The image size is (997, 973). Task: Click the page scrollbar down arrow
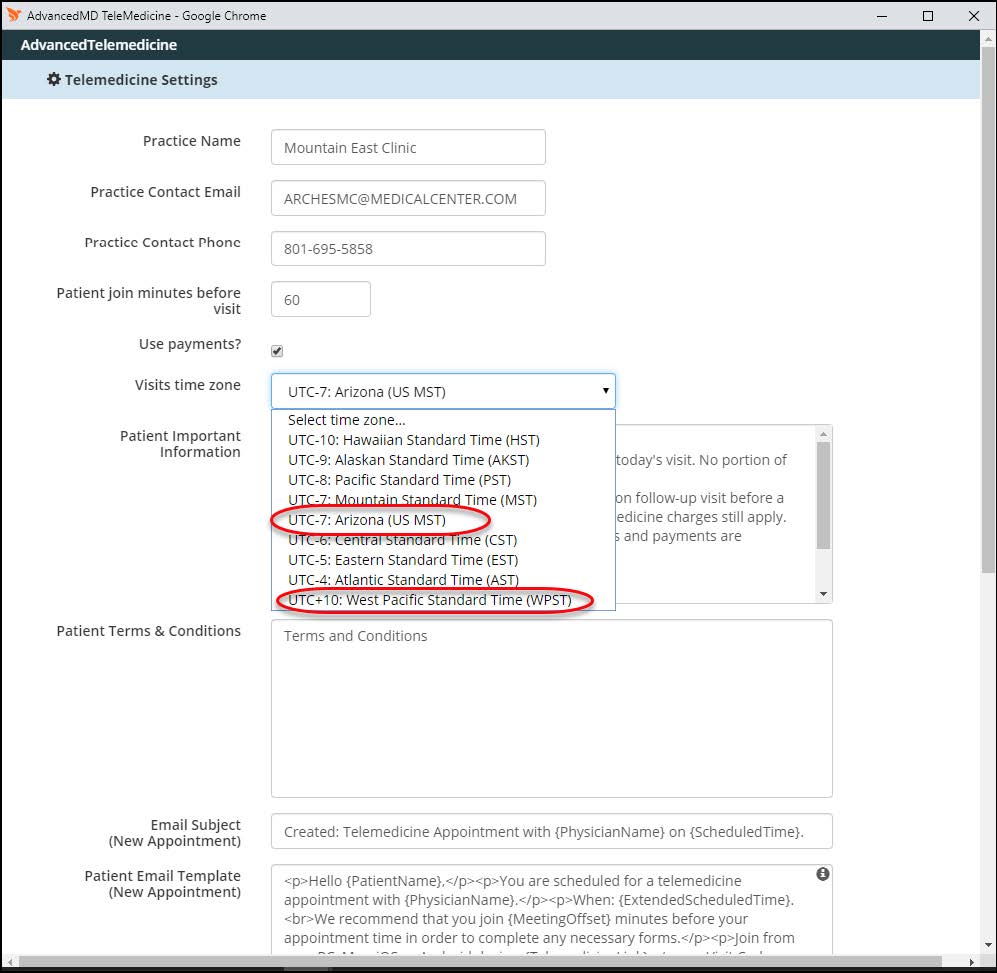[x=988, y=945]
